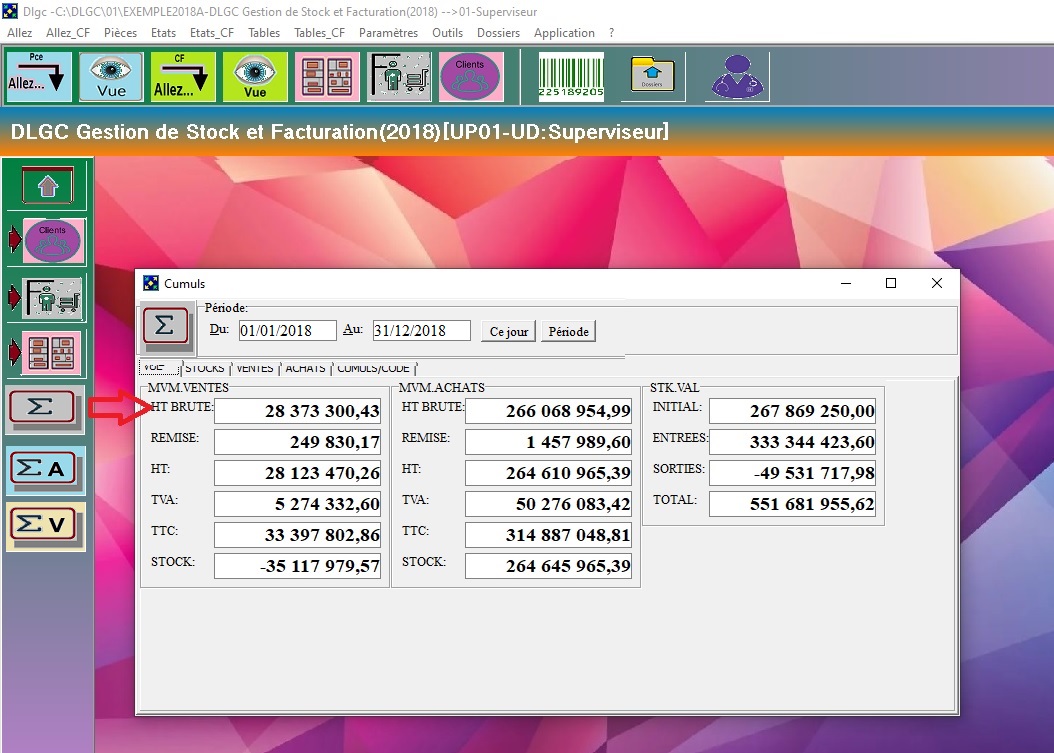Viewport: 1054px width, 753px height.
Task: Click ventes HT value 28 123 470,26
Action: pos(298,473)
